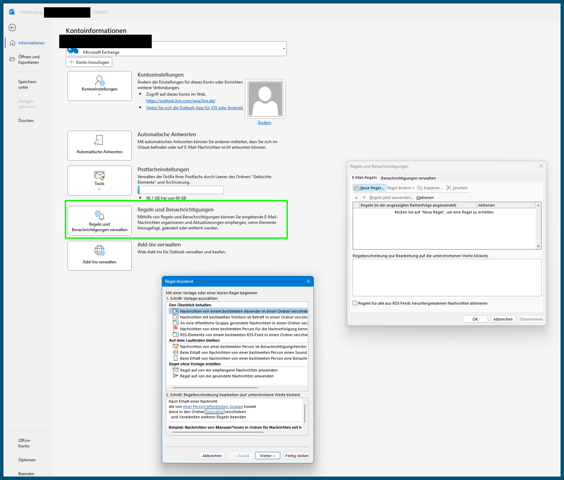Open Kontoeinstellungen tile with person icon
This screenshot has width=564, height=480.
(x=99, y=86)
